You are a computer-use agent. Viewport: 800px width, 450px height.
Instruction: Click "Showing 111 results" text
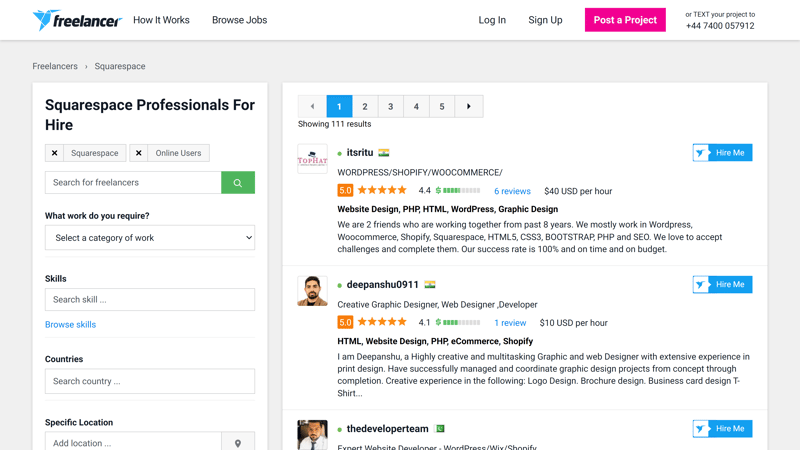click(335, 124)
